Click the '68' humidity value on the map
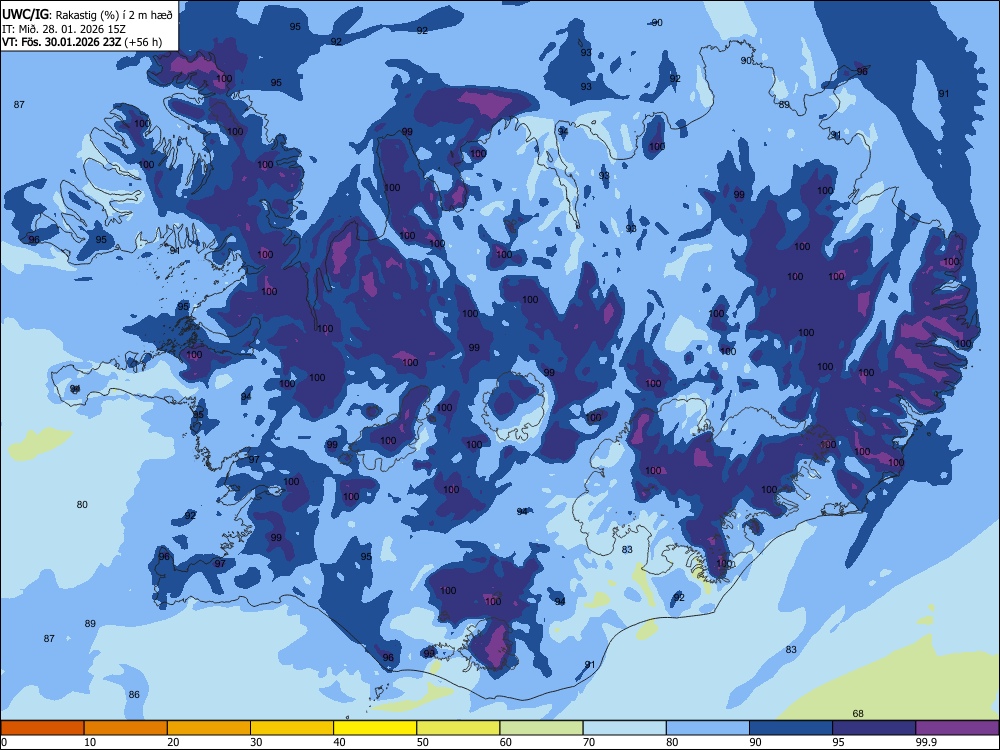Screen dimensions: 1000x750 [x=858, y=713]
